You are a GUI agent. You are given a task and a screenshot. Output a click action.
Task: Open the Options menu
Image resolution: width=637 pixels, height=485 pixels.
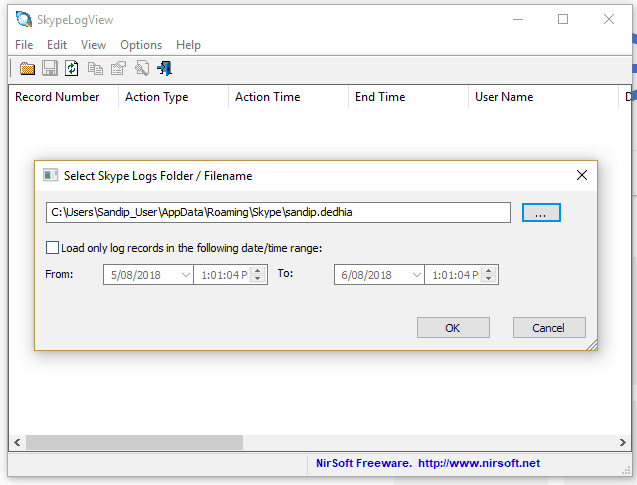coord(141,45)
